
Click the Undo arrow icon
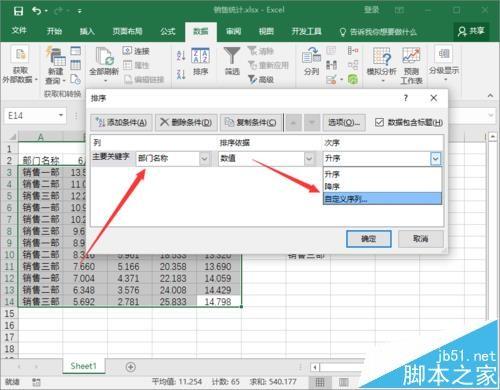pos(36,11)
